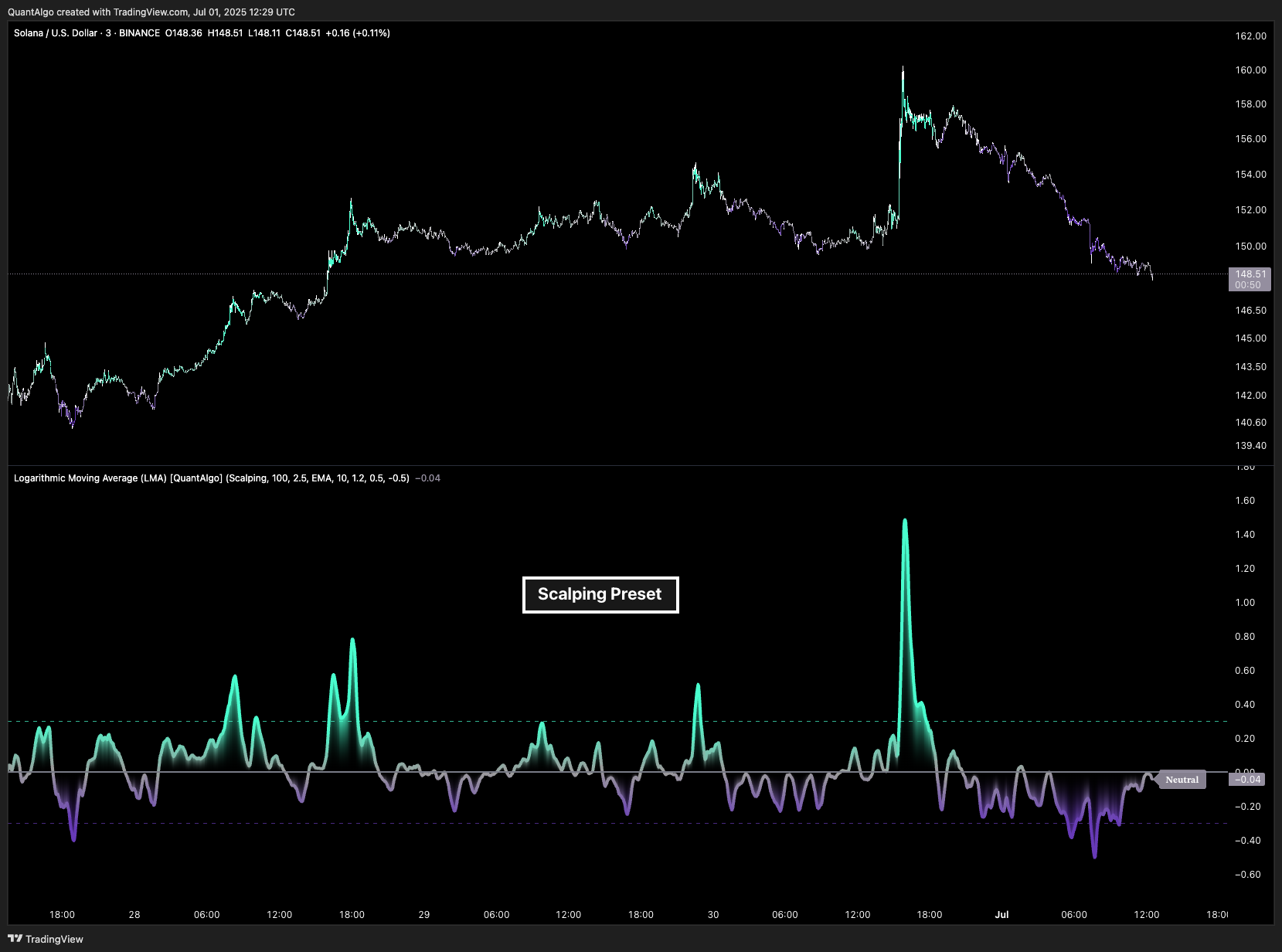The width and height of the screenshot is (1282, 952).
Task: Click the 152.00 price axis label
Action: tap(1251, 210)
